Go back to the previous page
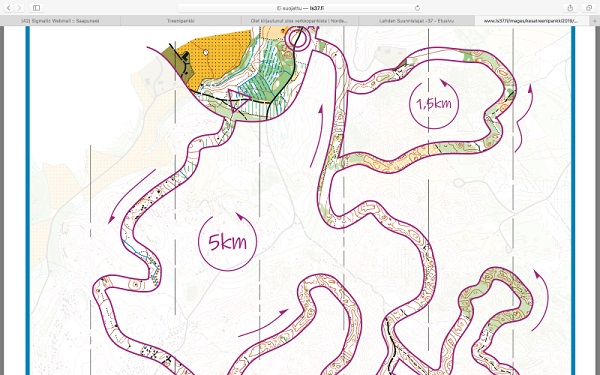The image size is (600, 375). pos(9,8)
